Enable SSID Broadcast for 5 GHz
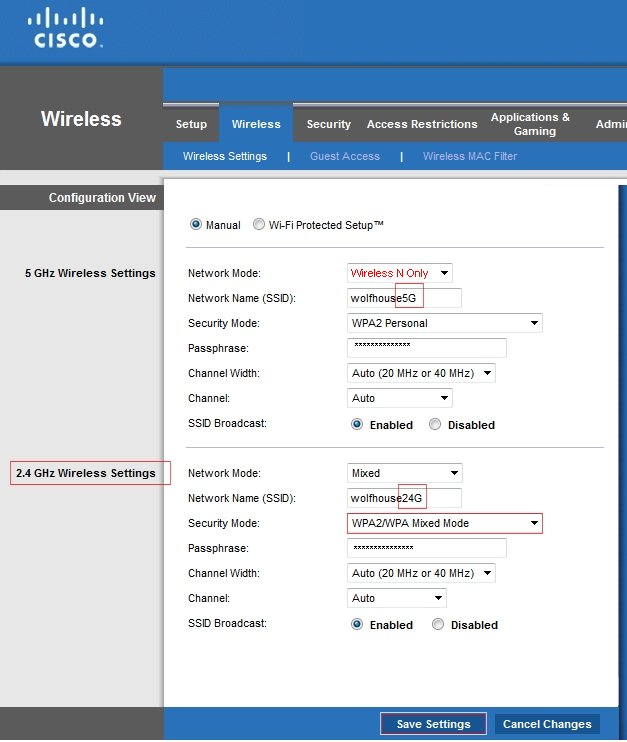Viewport: 627px width, 742px height. click(357, 424)
